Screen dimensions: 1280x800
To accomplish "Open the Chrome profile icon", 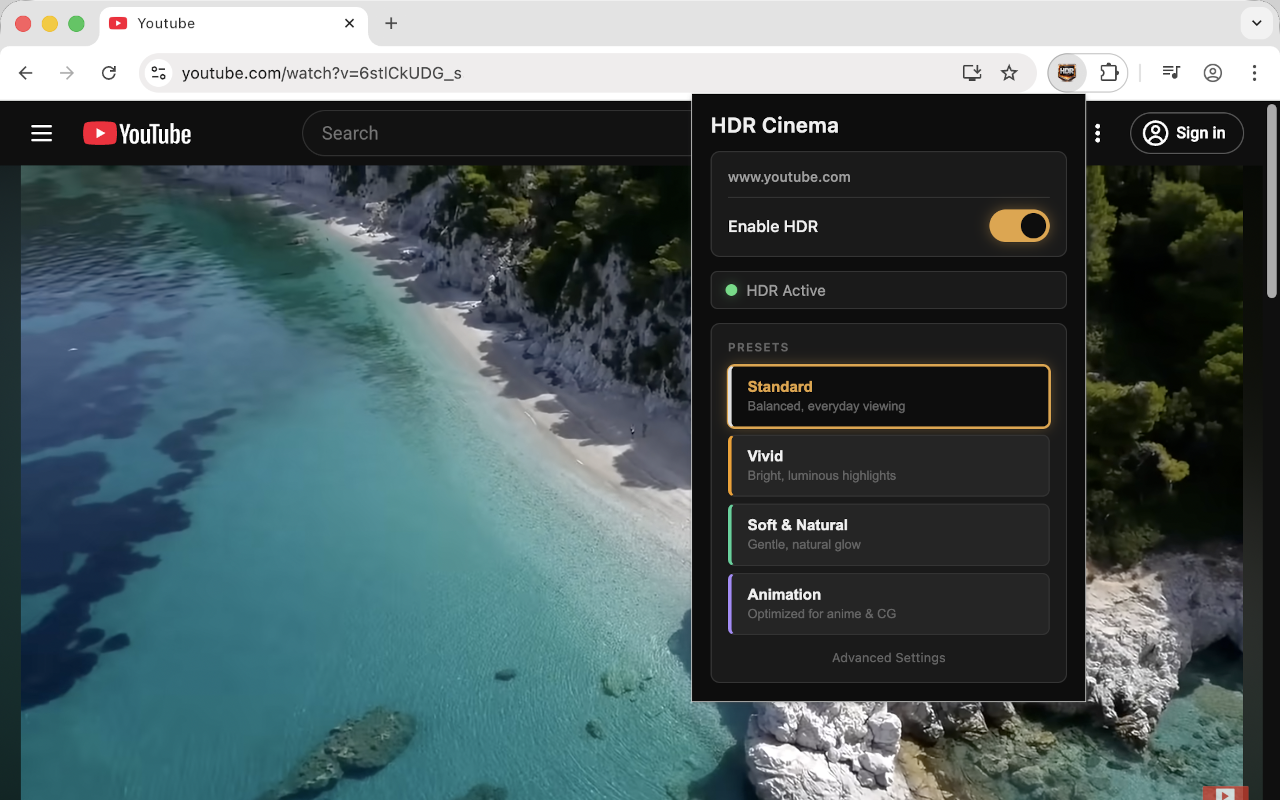I will 1213,73.
